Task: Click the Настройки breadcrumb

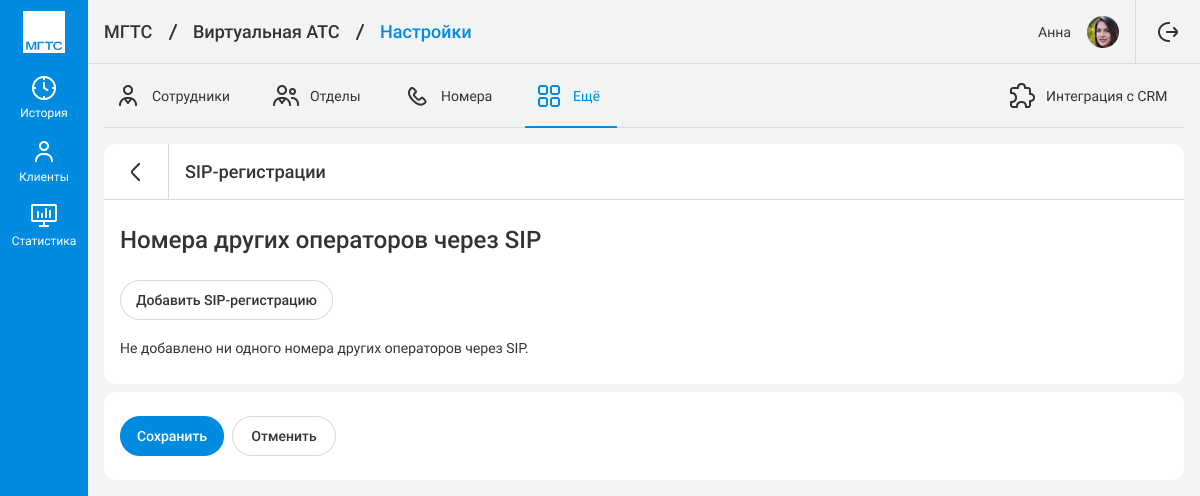Action: click(425, 32)
